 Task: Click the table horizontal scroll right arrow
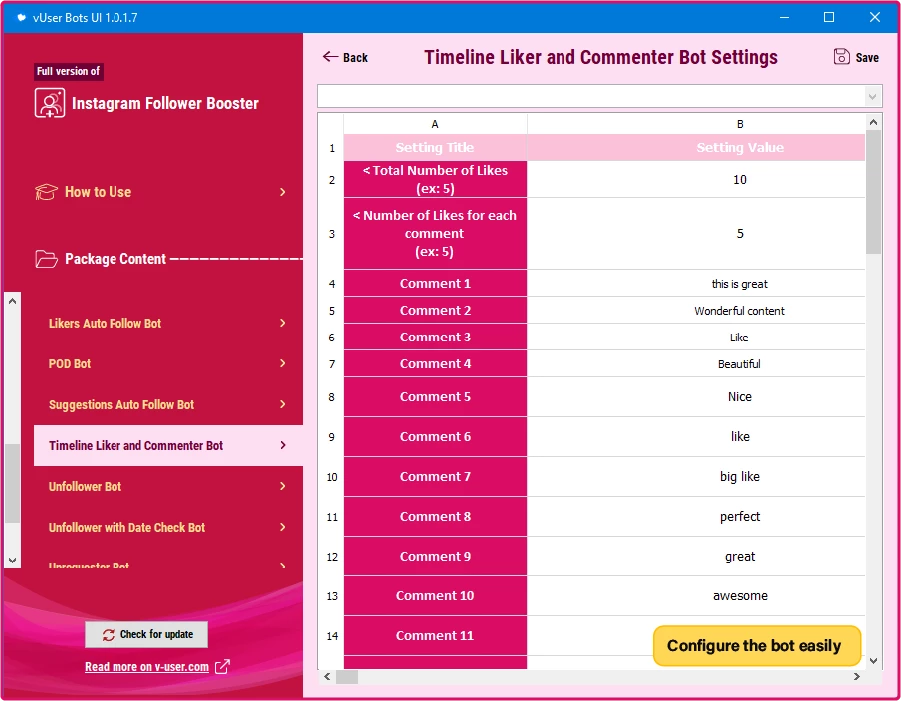click(857, 677)
